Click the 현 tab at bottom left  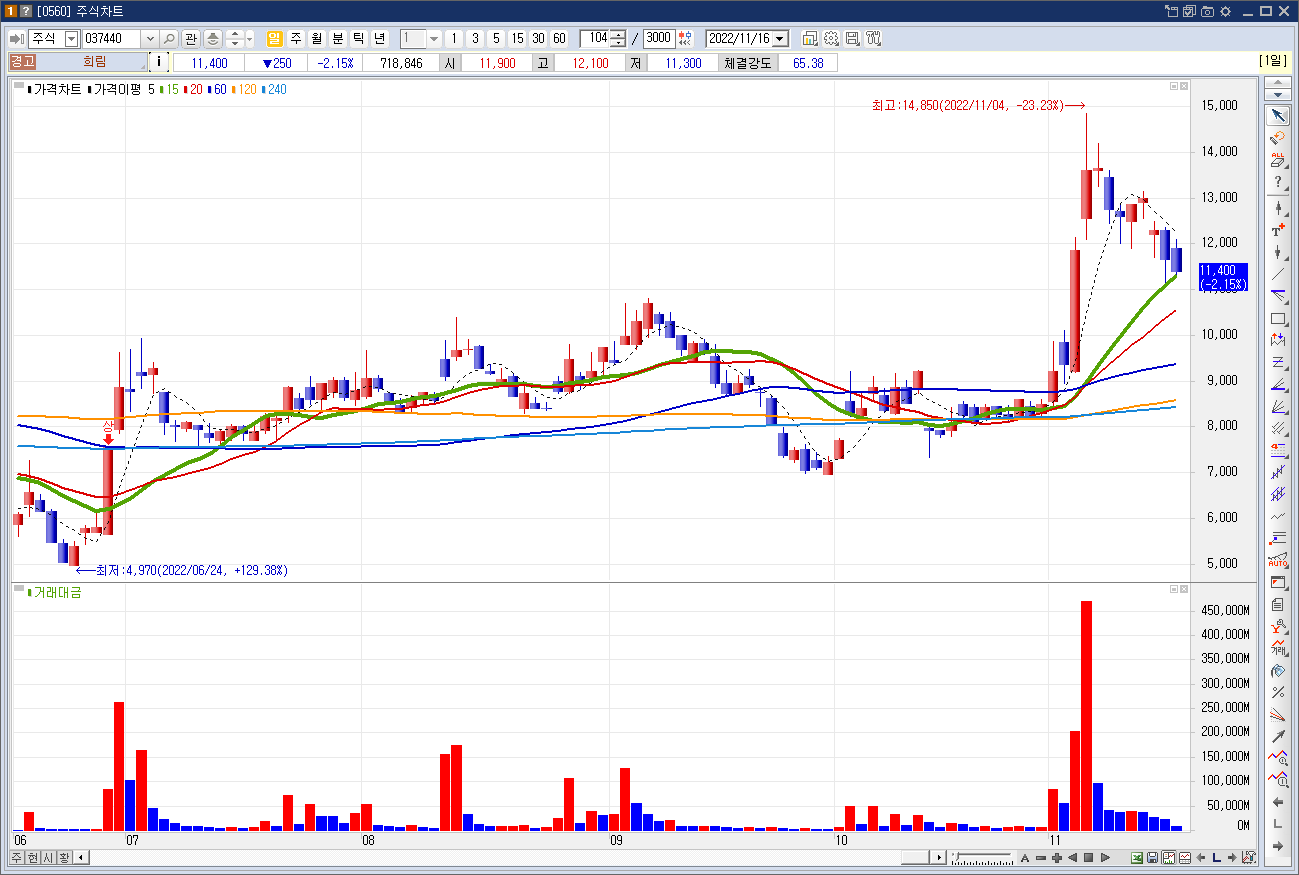pos(33,858)
